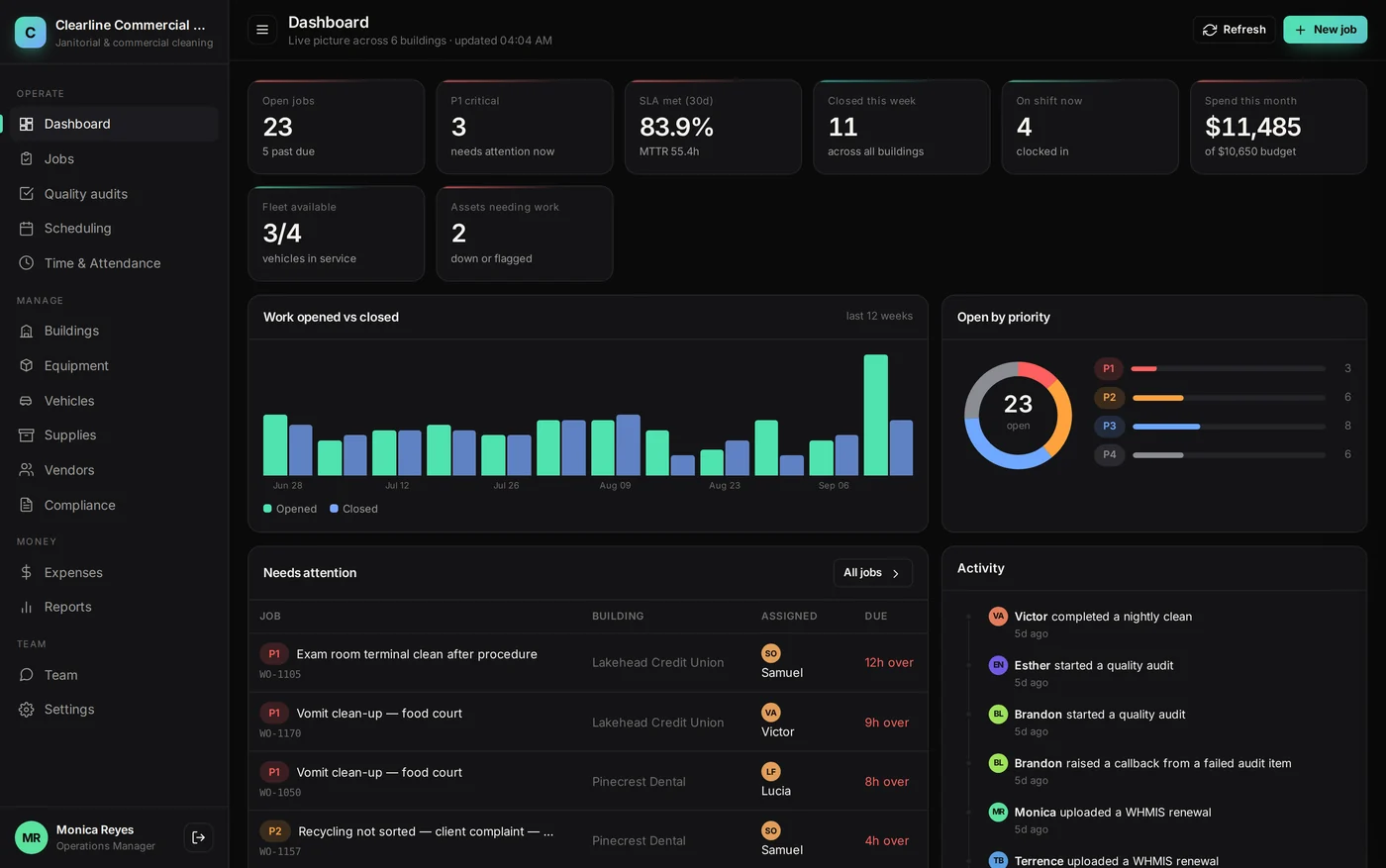
Task: Click the BUILDING column header
Action: pyautogui.click(x=618, y=617)
